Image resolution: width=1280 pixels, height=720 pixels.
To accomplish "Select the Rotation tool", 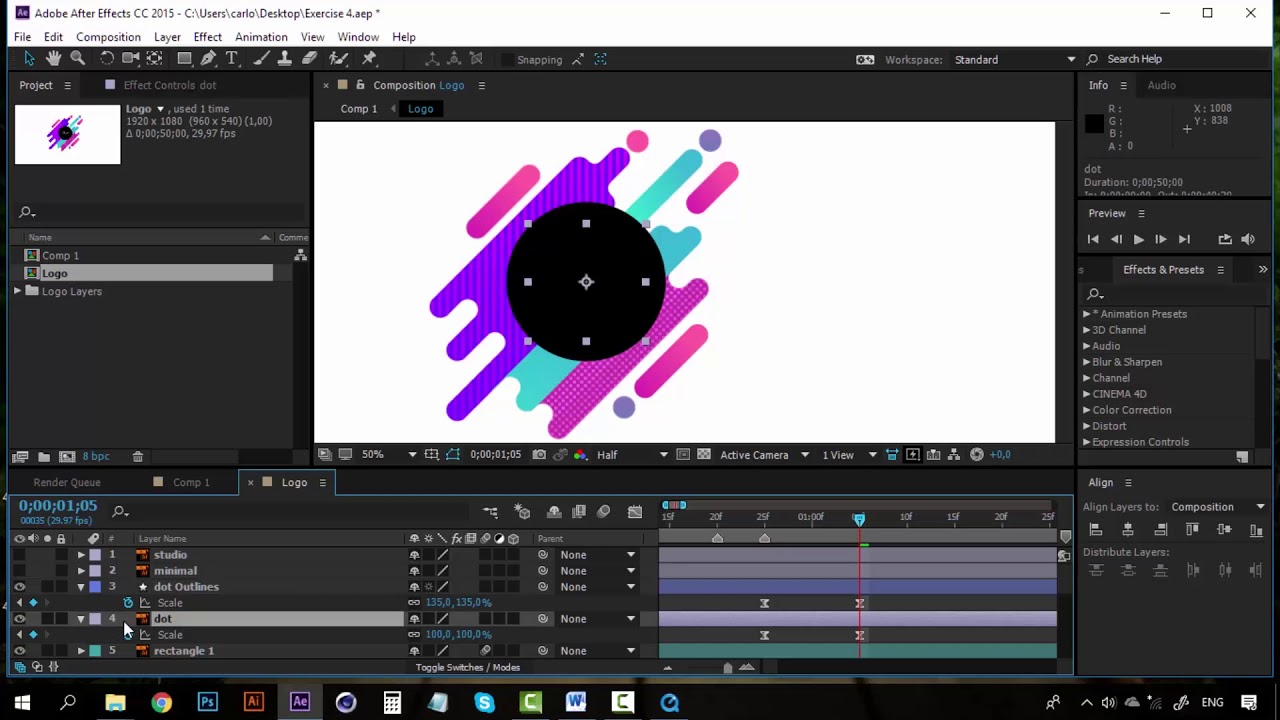I will coord(107,59).
